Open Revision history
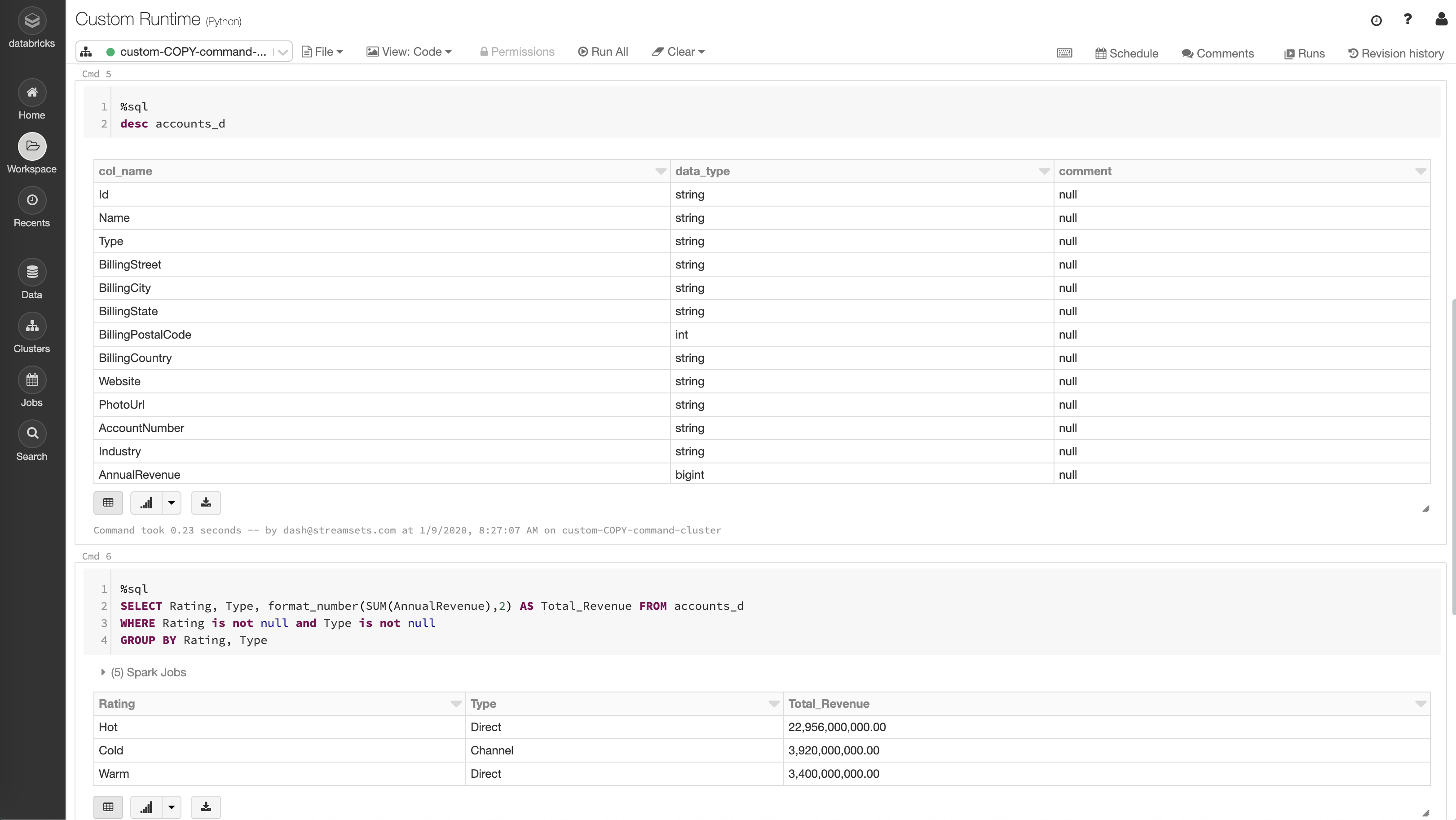This screenshot has width=1456, height=820. coord(1396,53)
